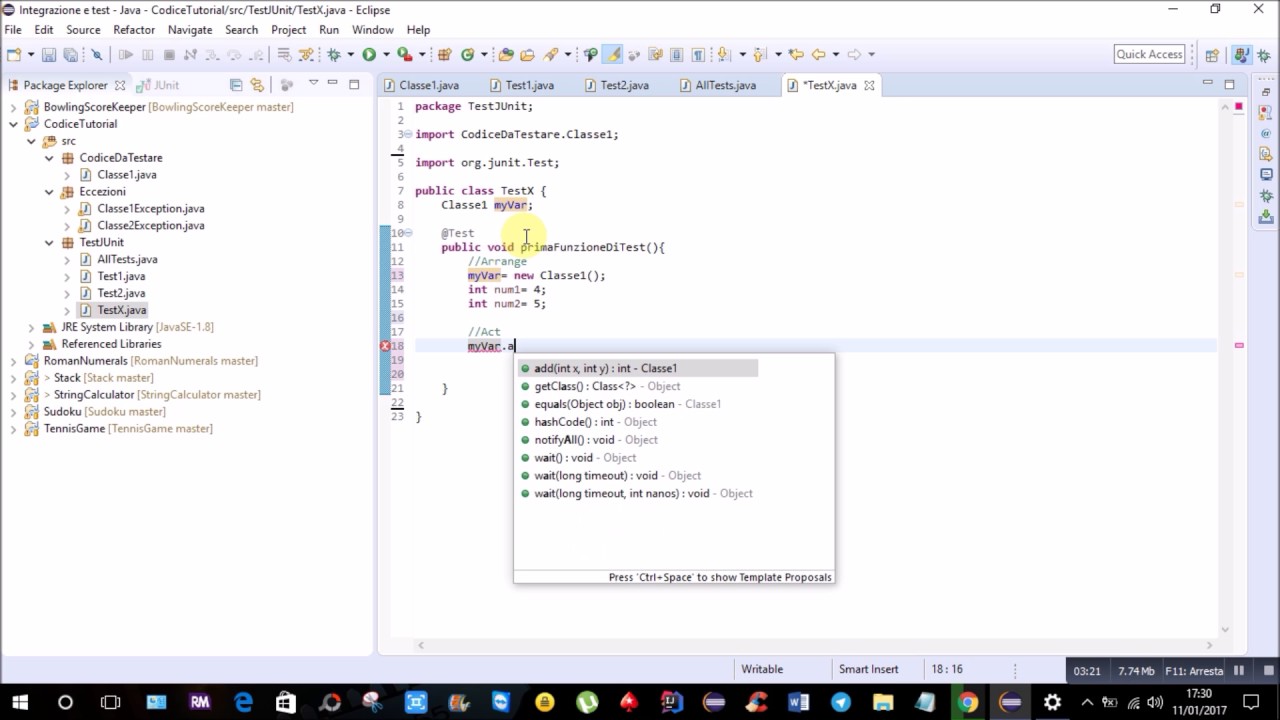
Task: Click Open Perspective icon near Quick Access
Action: (1212, 55)
